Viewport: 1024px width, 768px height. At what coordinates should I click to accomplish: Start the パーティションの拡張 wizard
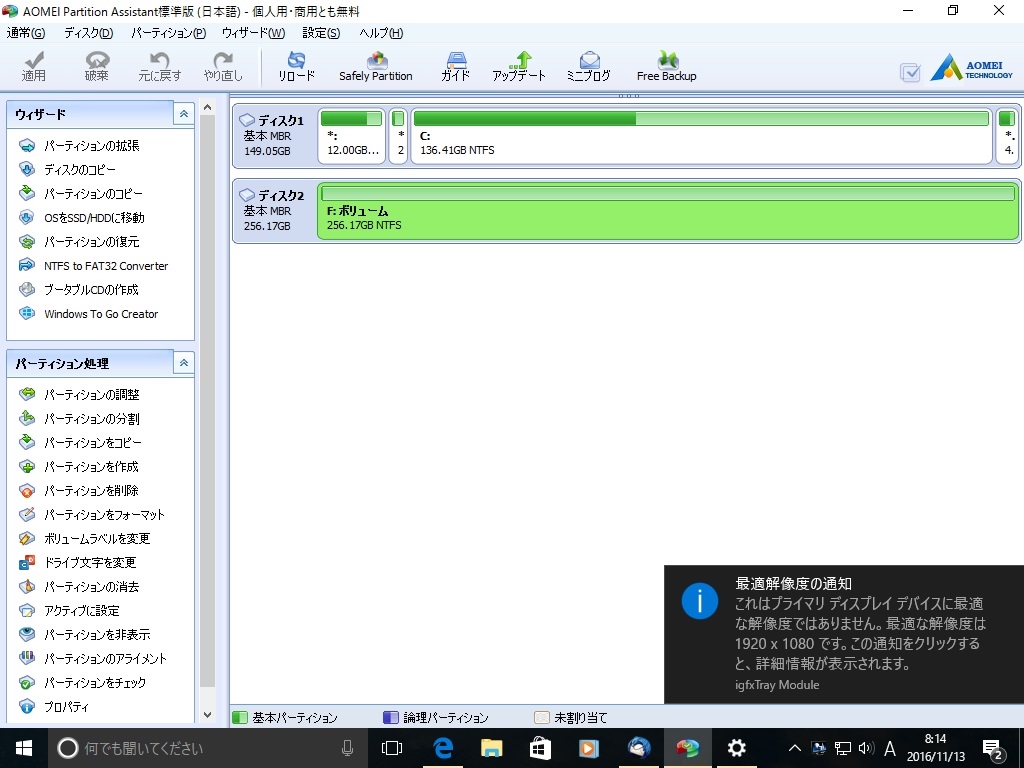[x=79, y=146]
